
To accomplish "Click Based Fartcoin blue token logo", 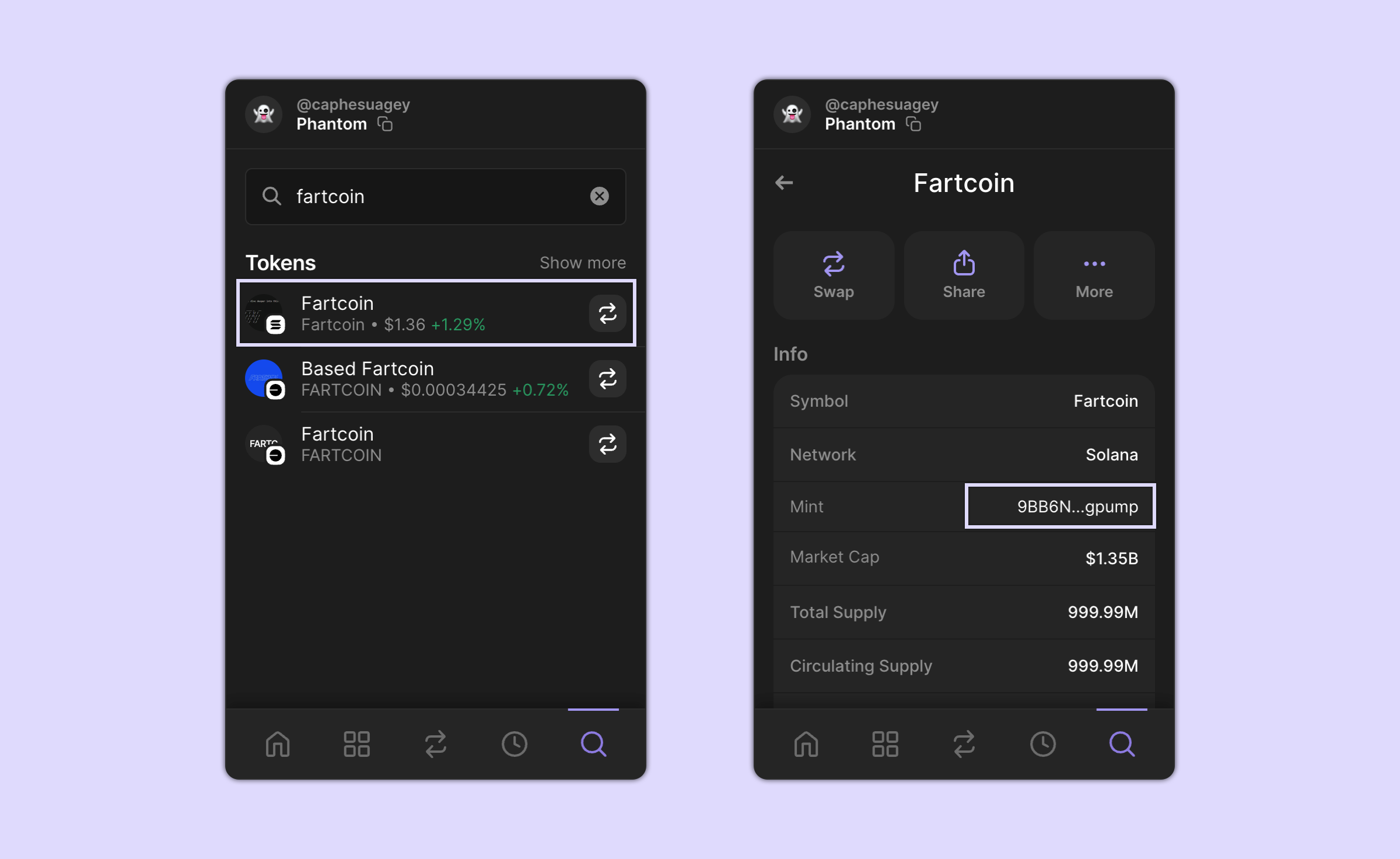I will tap(264, 379).
